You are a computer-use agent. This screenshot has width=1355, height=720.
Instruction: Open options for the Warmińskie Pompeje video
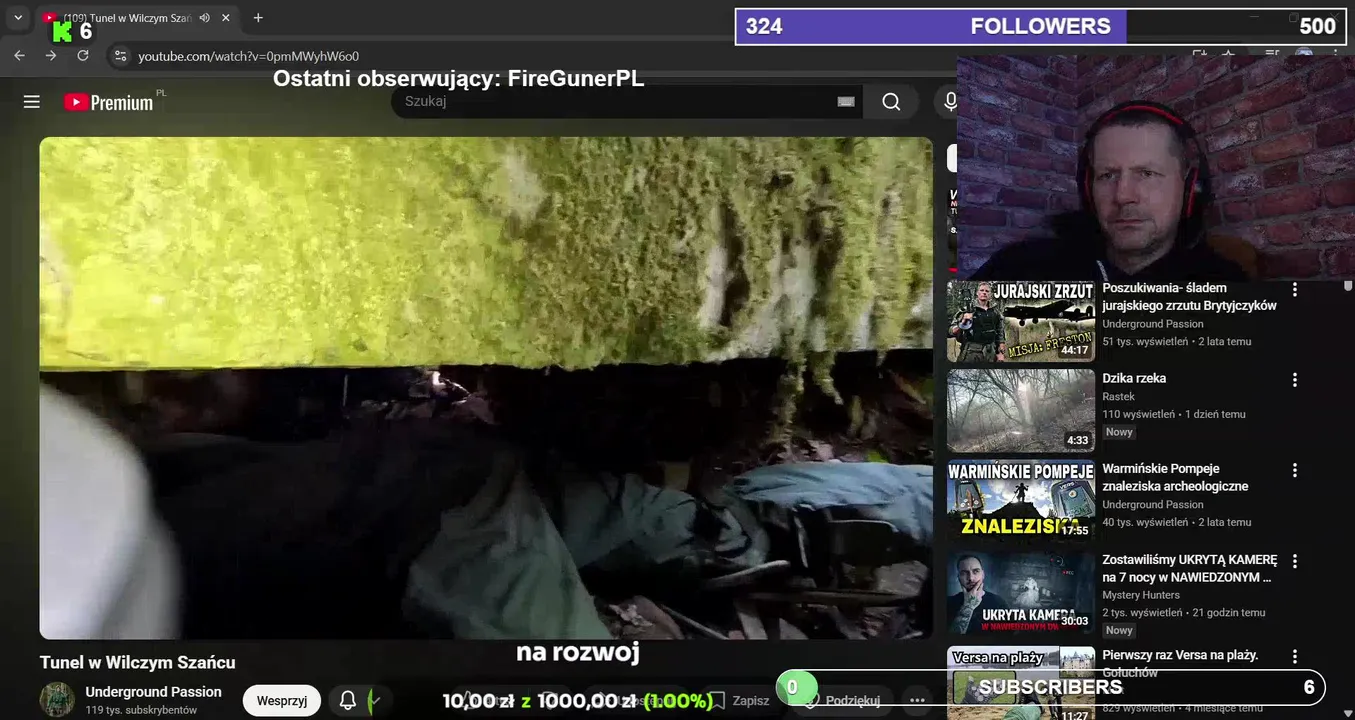tap(1295, 470)
